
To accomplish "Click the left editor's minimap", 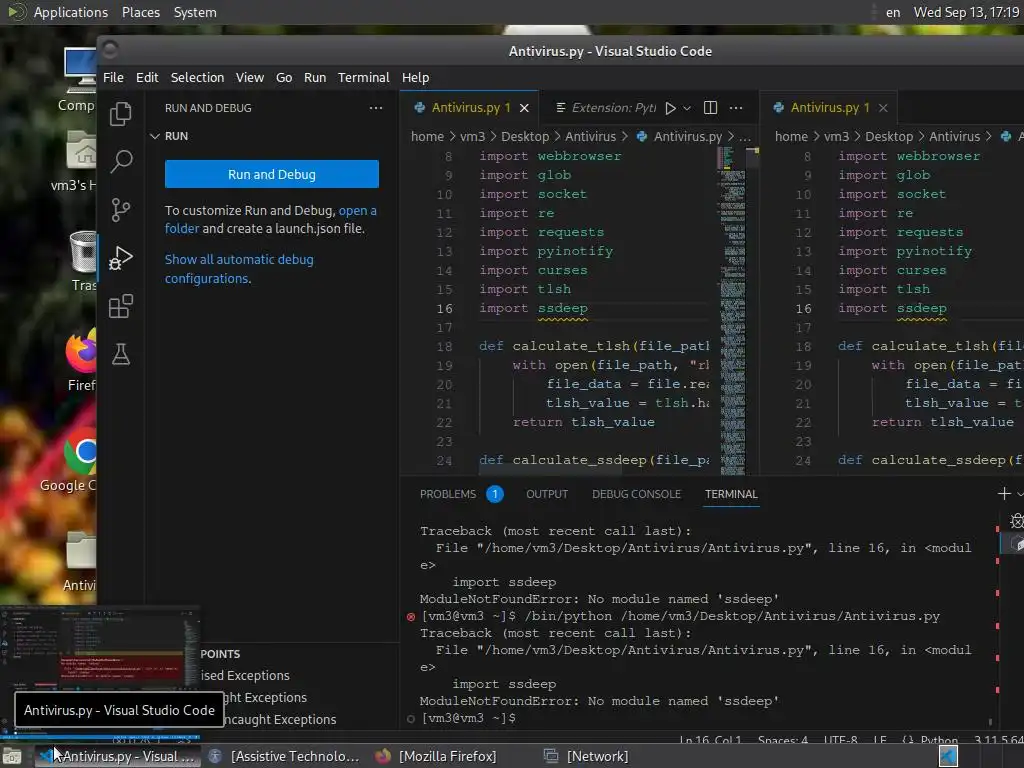I will point(731,310).
